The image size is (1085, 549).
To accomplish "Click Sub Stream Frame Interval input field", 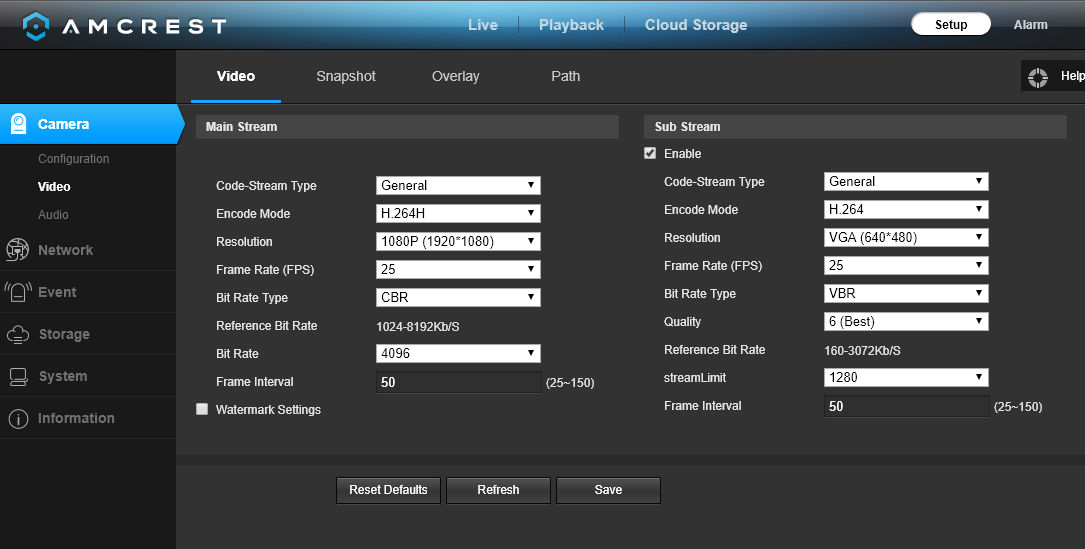I will pyautogui.click(x=906, y=406).
